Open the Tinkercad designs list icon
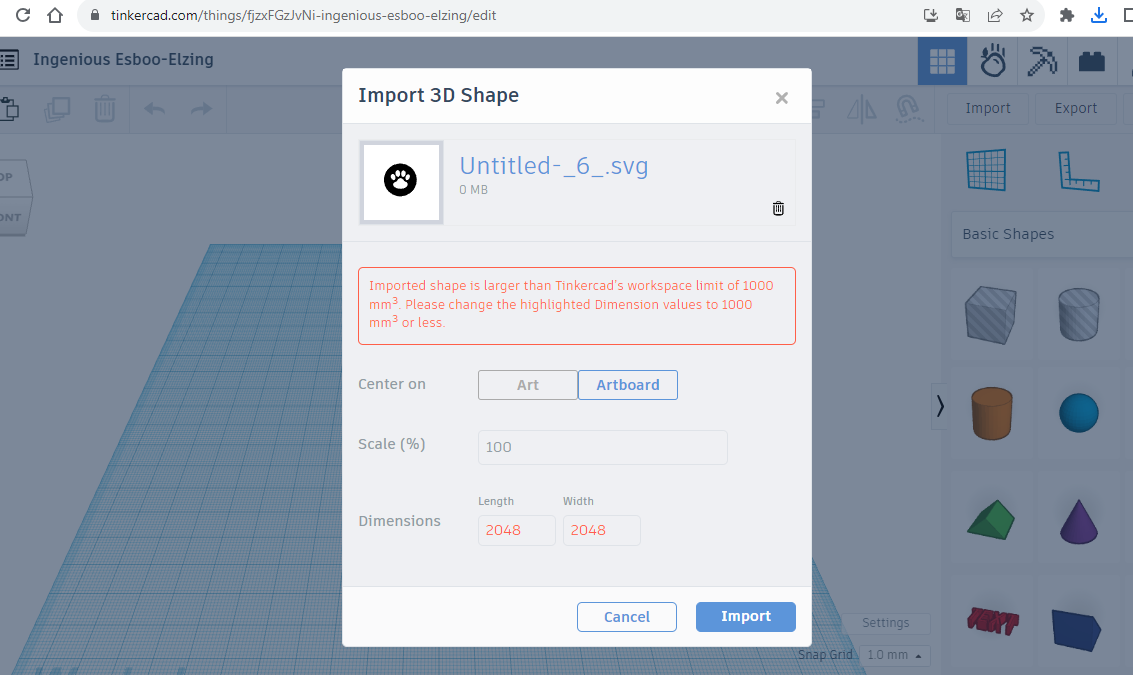Image resolution: width=1133 pixels, height=675 pixels. coord(9,59)
